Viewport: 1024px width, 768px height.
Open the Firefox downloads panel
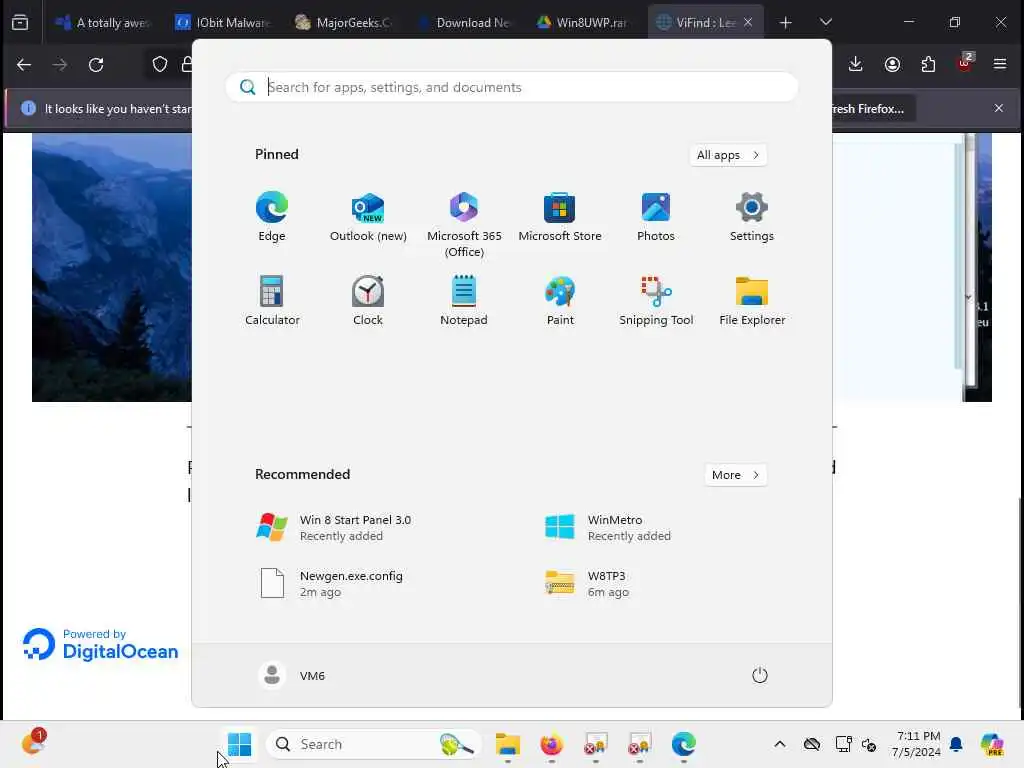pos(856,64)
